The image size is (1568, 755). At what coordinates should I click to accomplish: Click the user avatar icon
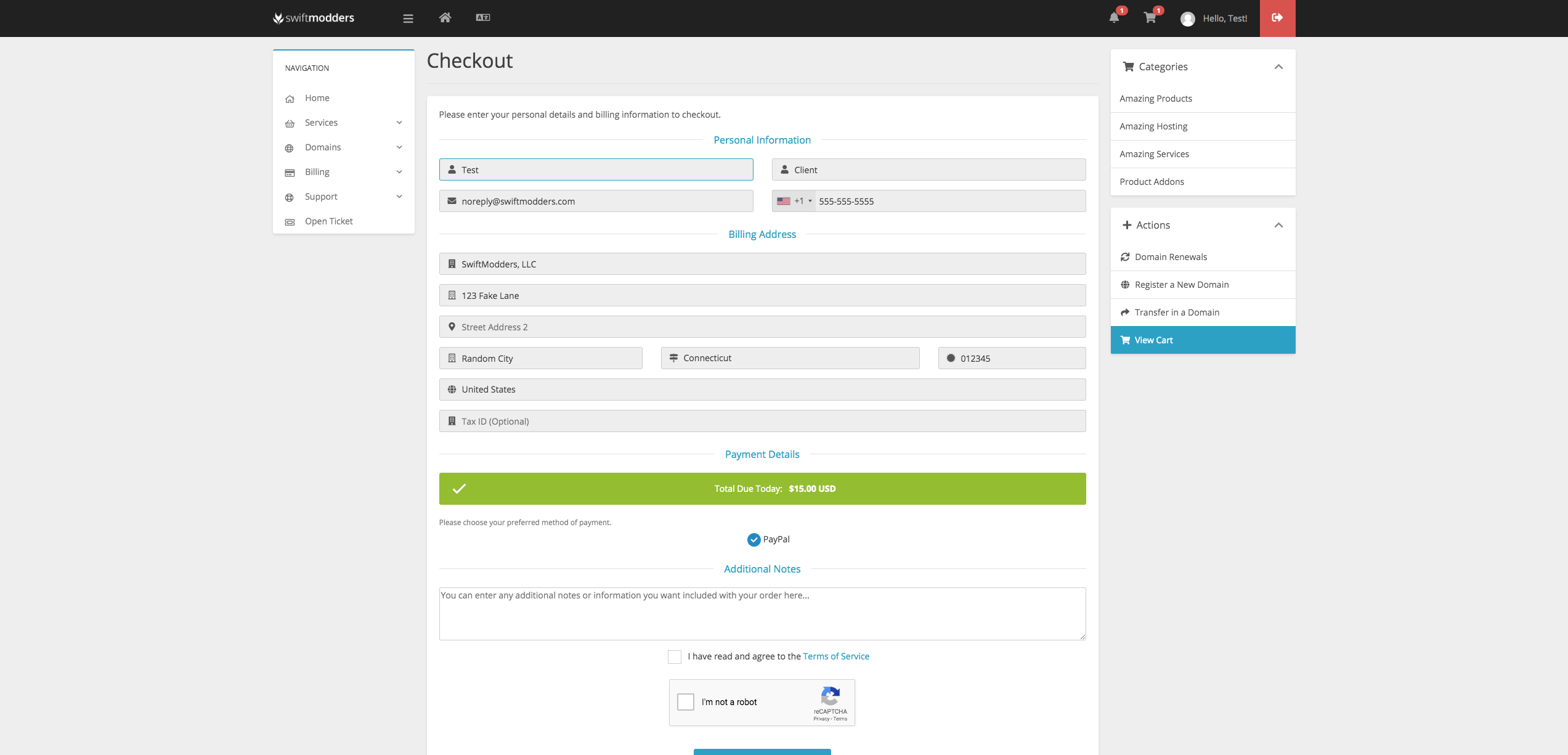pos(1187,19)
